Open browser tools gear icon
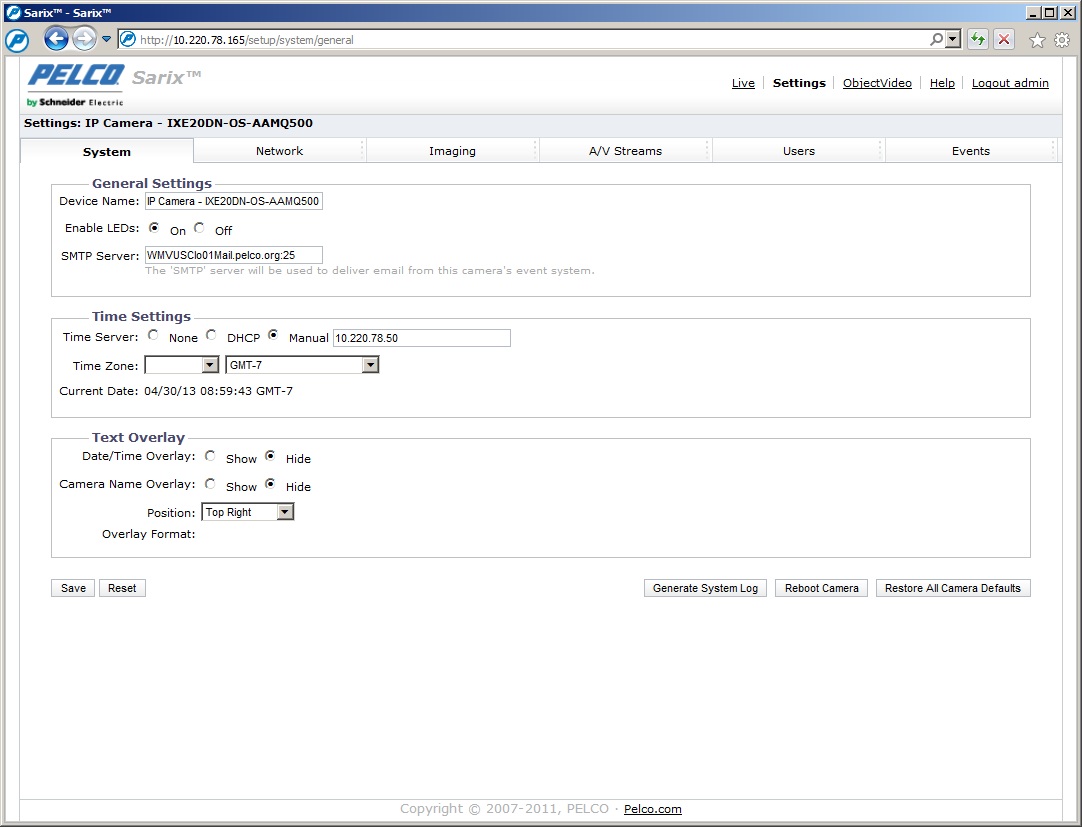The width and height of the screenshot is (1082, 827). 1062,40
